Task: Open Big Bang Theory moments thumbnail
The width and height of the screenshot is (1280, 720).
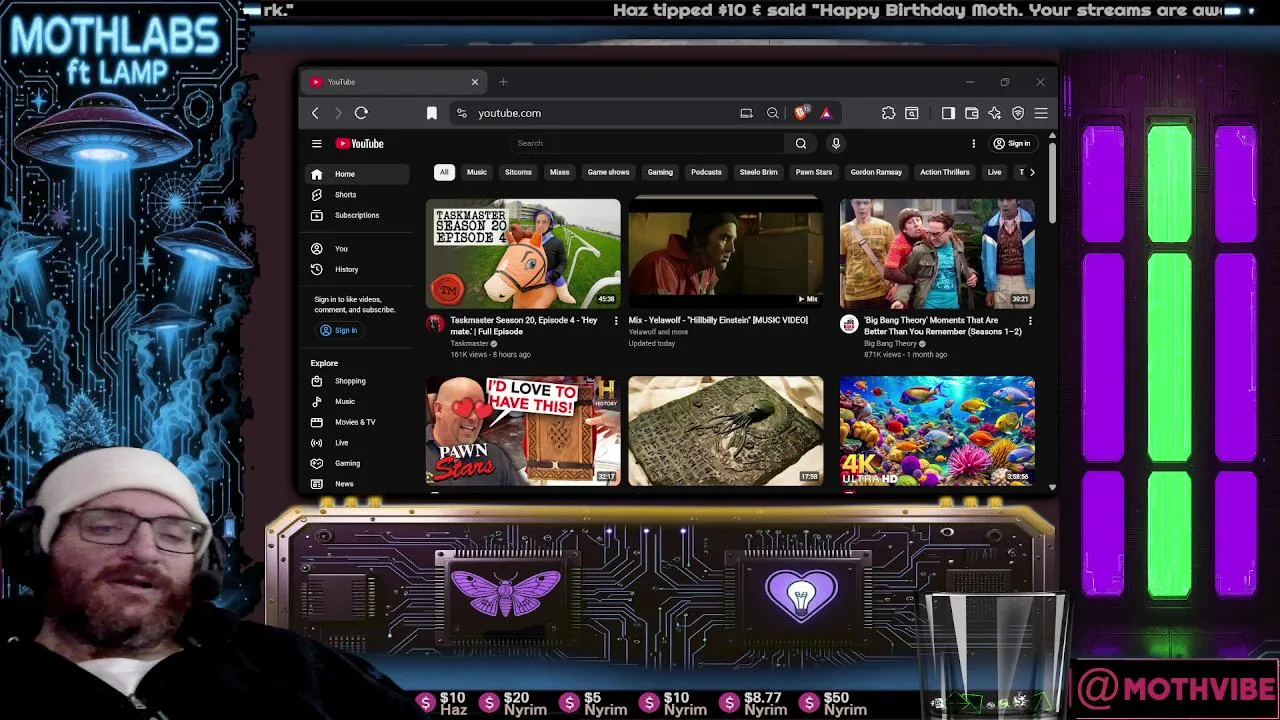Action: tap(937, 253)
